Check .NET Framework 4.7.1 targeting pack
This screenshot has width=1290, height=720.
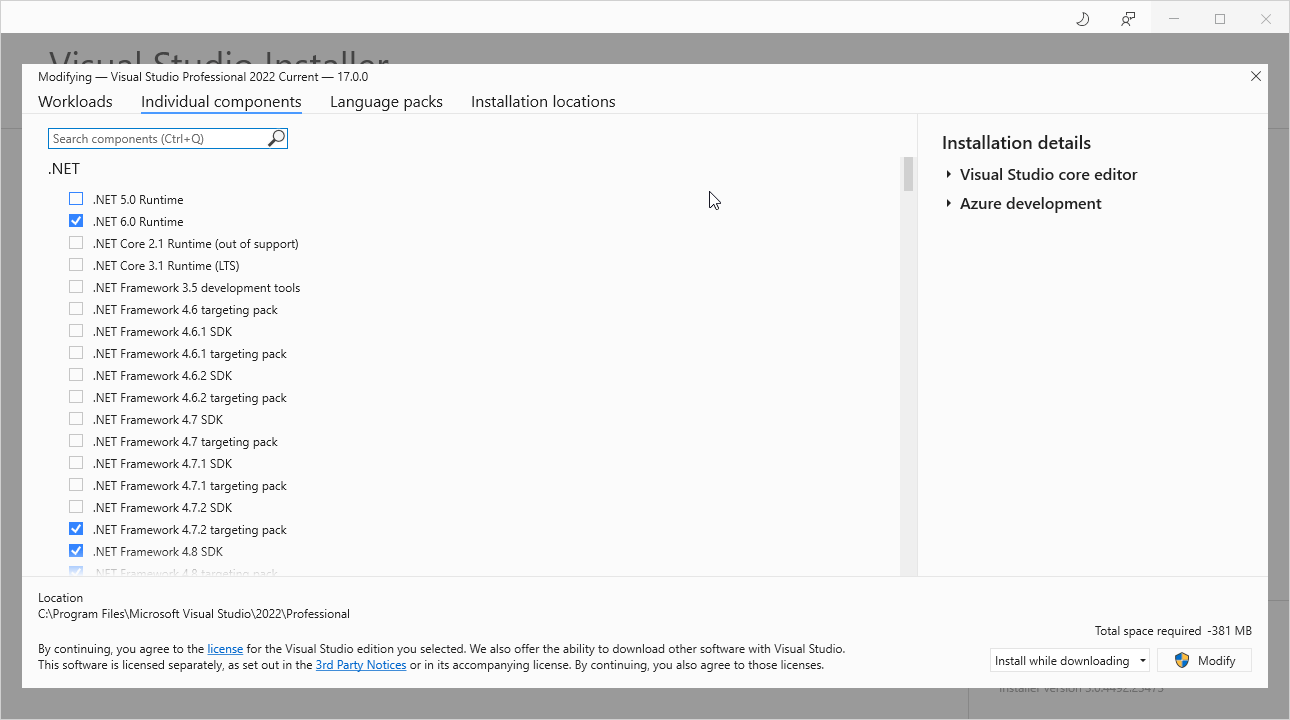76,485
